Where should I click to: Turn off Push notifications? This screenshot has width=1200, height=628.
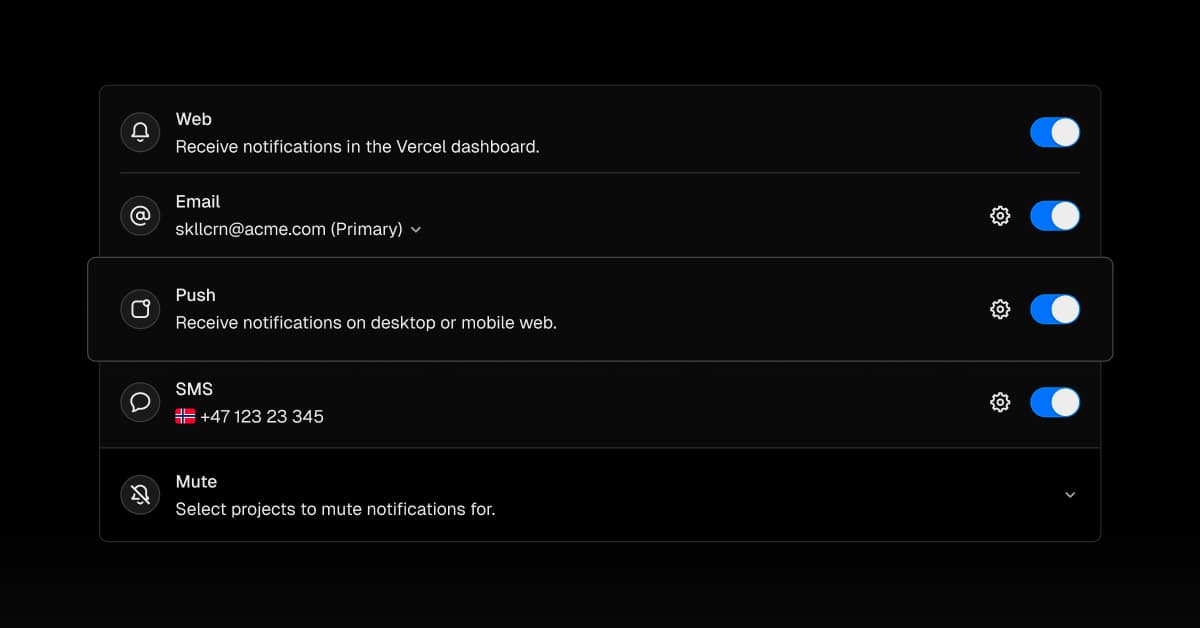1055,309
